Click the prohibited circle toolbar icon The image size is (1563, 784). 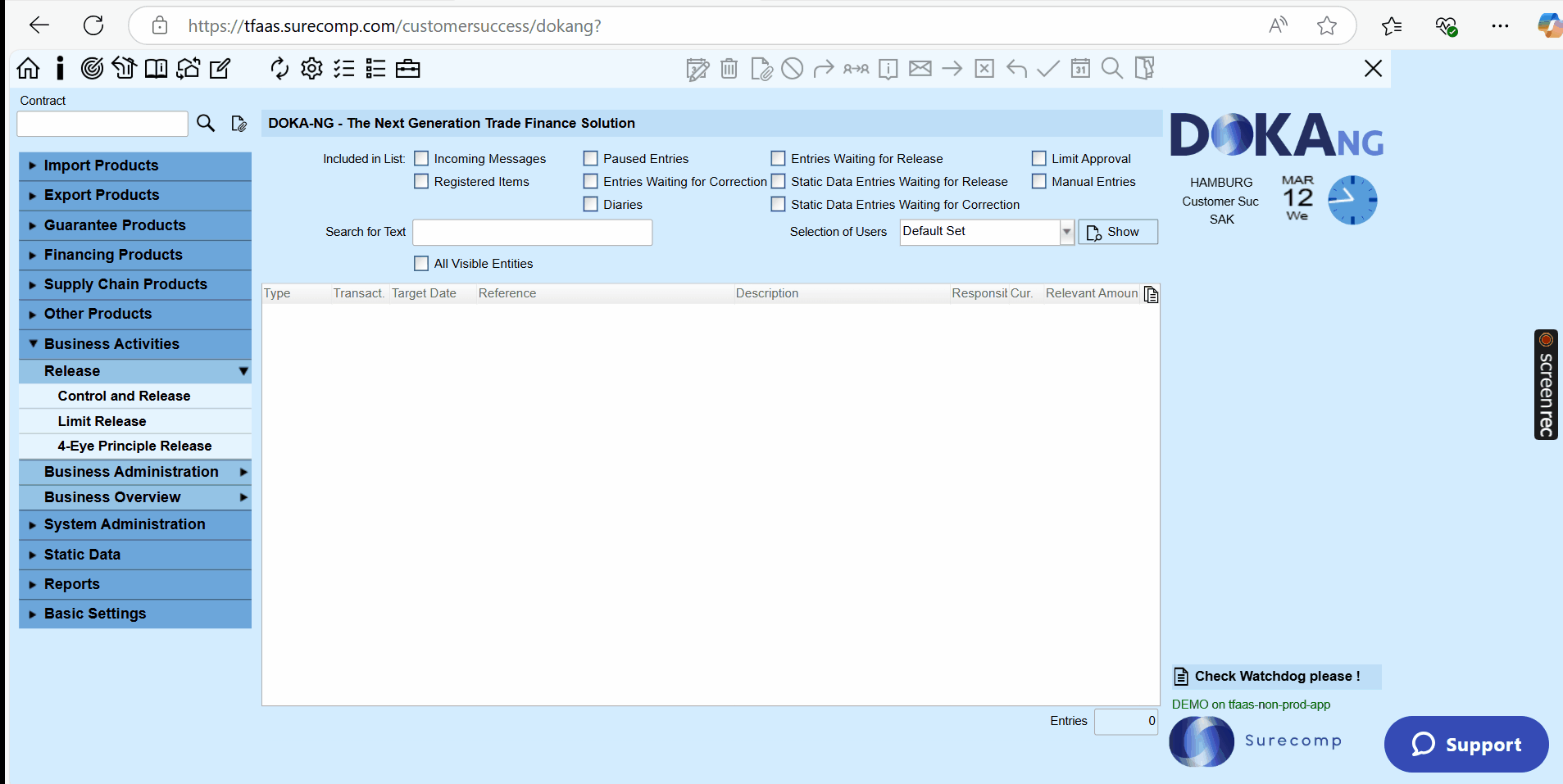click(x=792, y=68)
